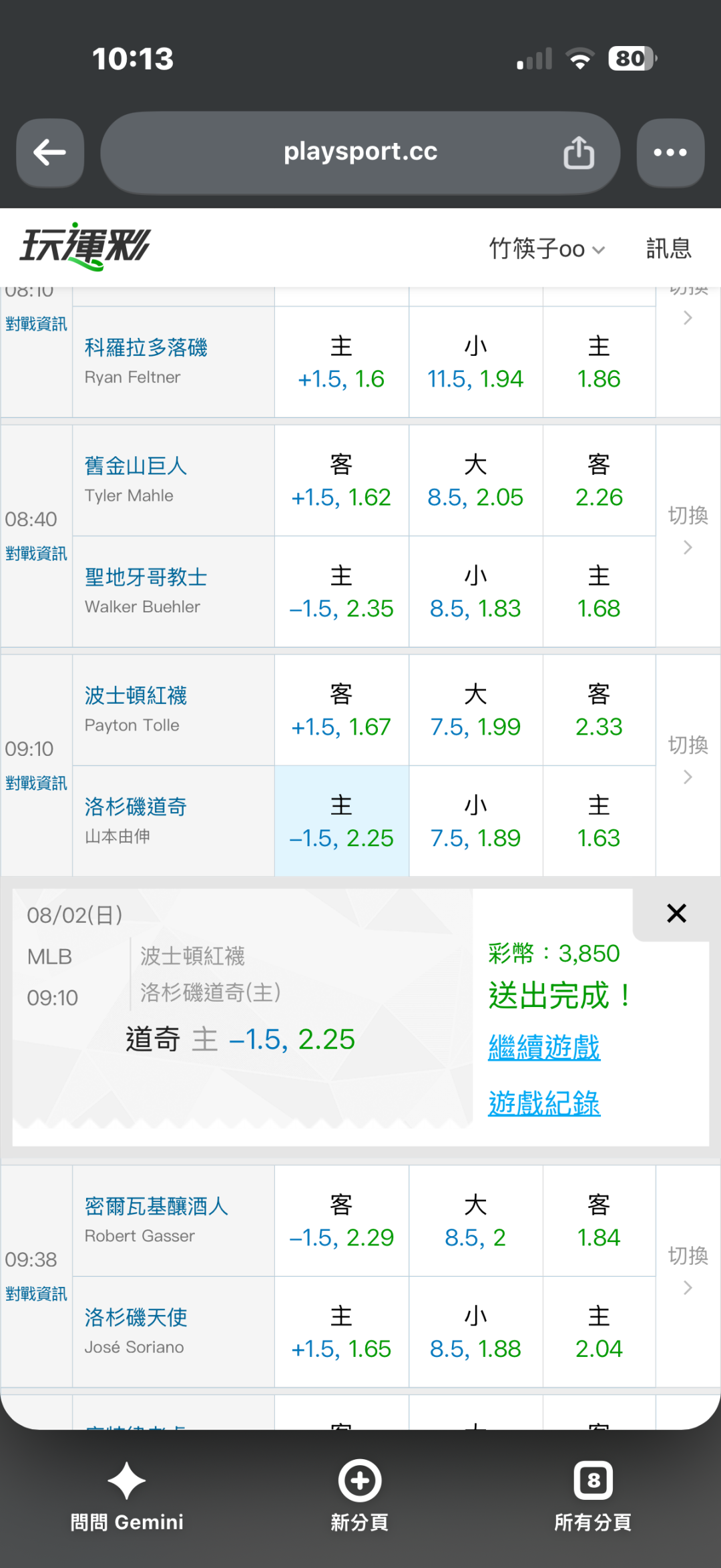
Task: Tap the browser back arrow button
Action: coord(50,153)
